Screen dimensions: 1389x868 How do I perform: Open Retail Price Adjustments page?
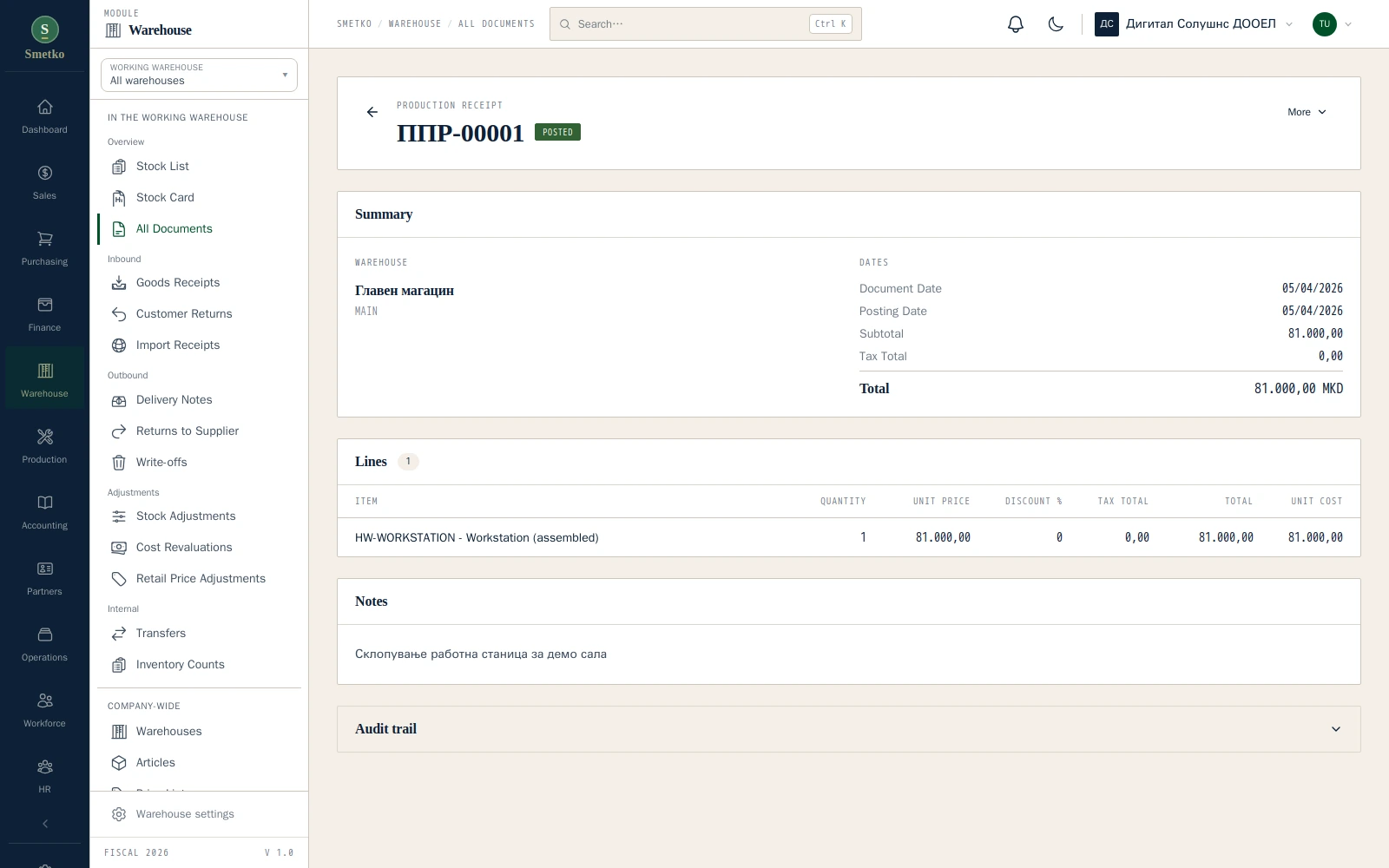199,579
